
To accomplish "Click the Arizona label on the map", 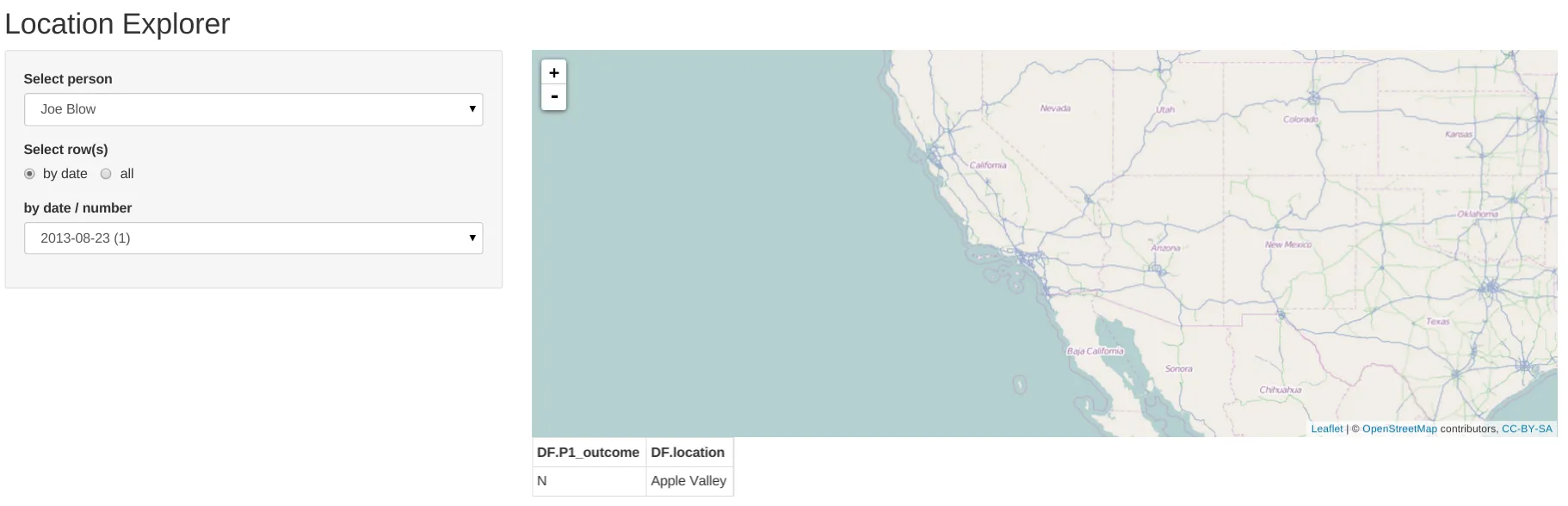I will (x=1165, y=248).
